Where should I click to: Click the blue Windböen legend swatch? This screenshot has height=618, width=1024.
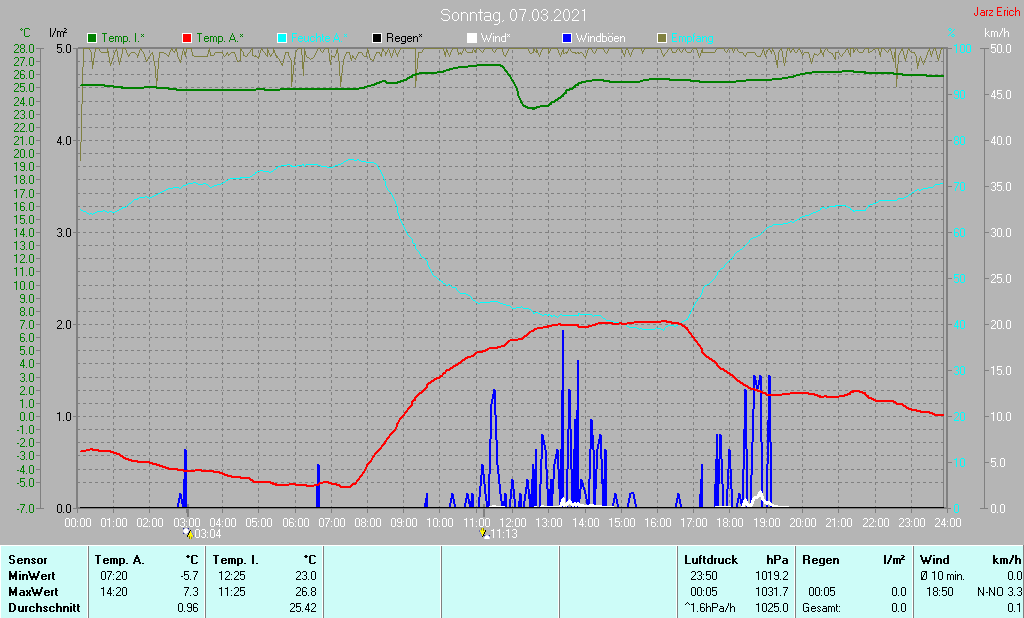point(566,38)
